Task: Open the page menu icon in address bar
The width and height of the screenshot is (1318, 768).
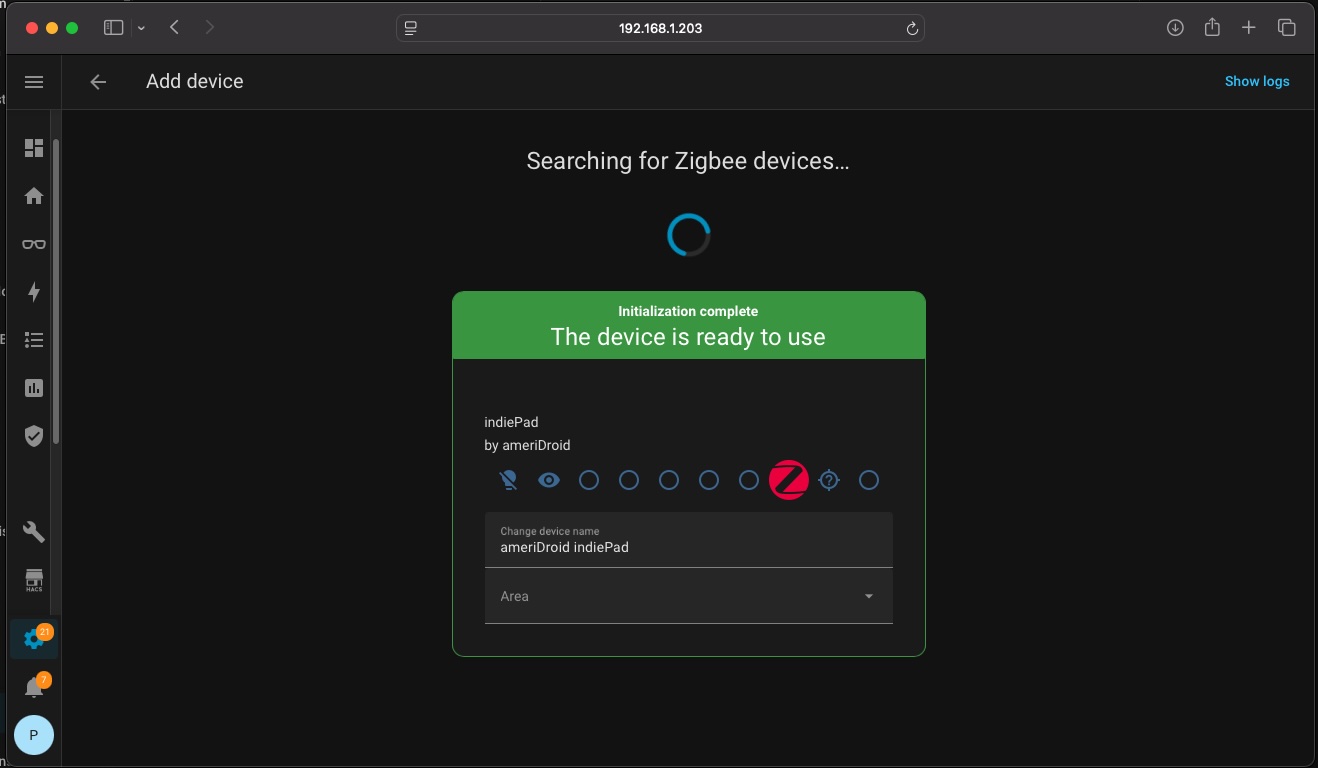Action: [410, 28]
